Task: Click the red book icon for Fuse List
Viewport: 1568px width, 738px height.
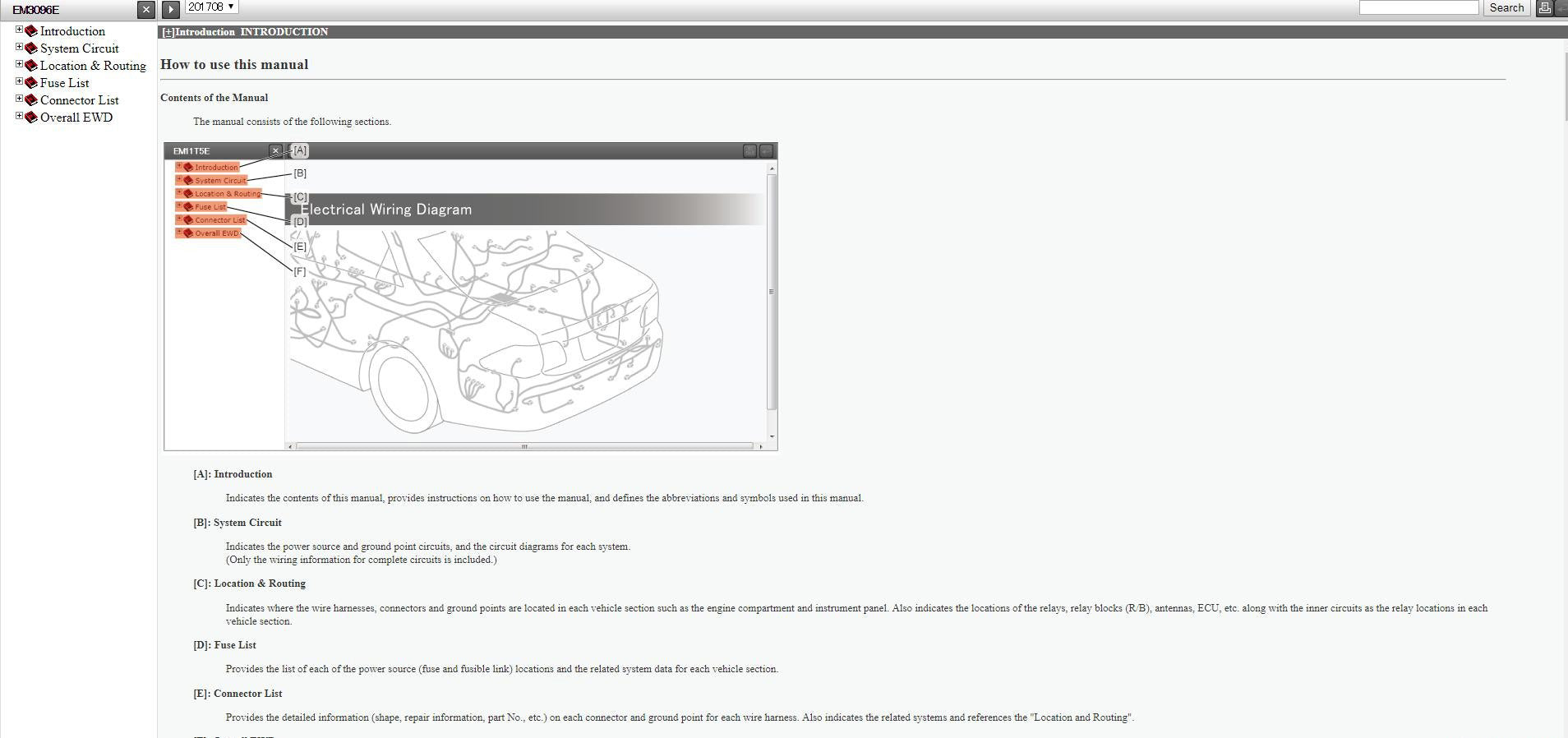Action: 31,83
